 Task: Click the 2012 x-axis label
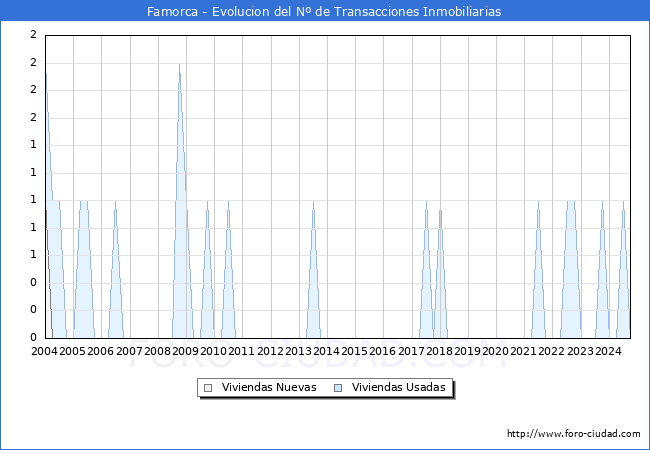point(270,351)
